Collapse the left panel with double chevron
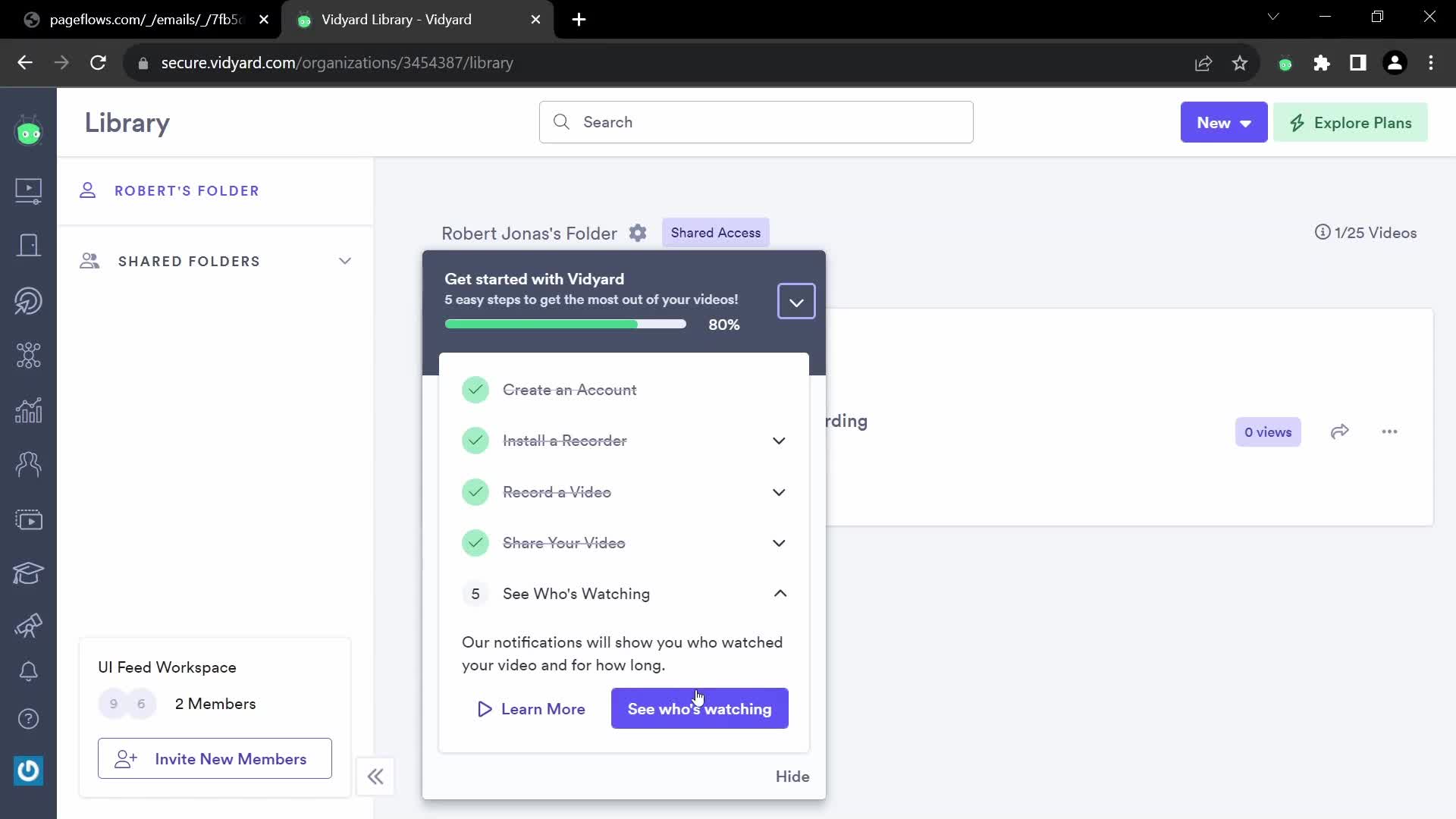The width and height of the screenshot is (1456, 819). [375, 777]
